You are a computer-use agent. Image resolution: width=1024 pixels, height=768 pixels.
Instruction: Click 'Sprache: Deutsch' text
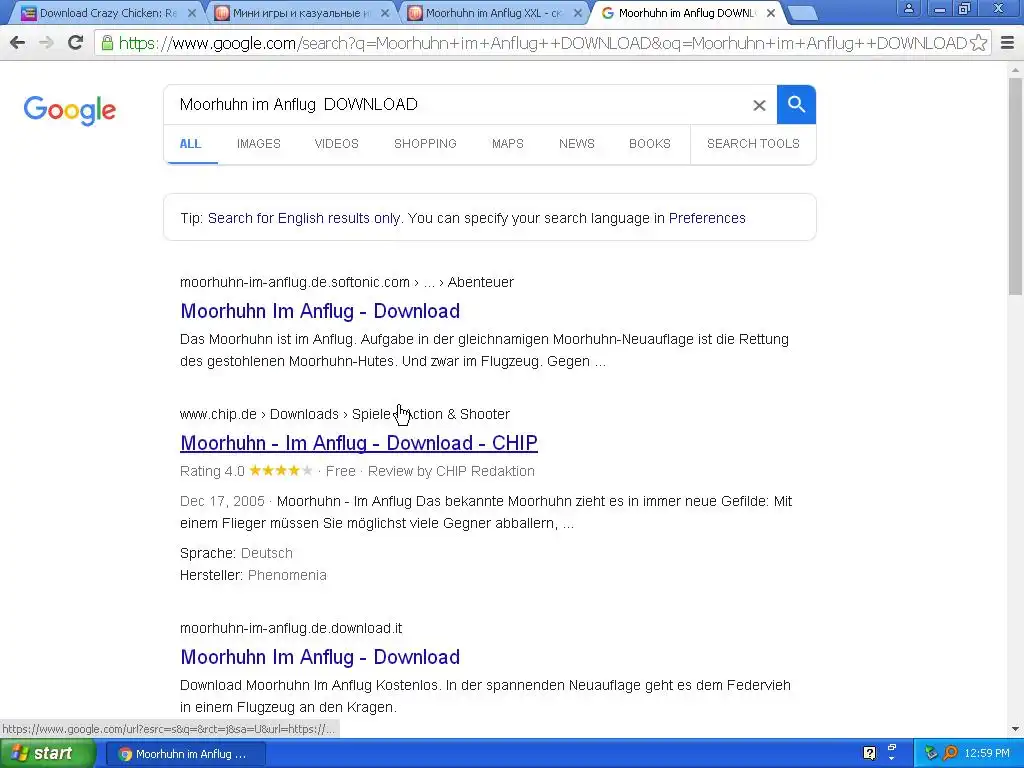[236, 553]
